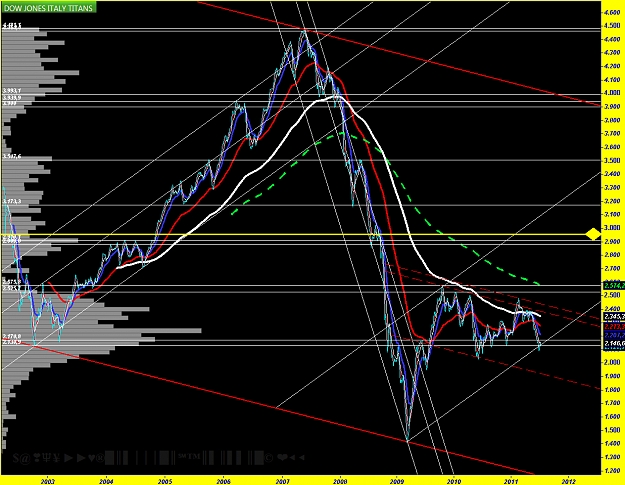Click the blue 2.207,2 price tag
Screen dimensions: 625x485
tap(614, 335)
